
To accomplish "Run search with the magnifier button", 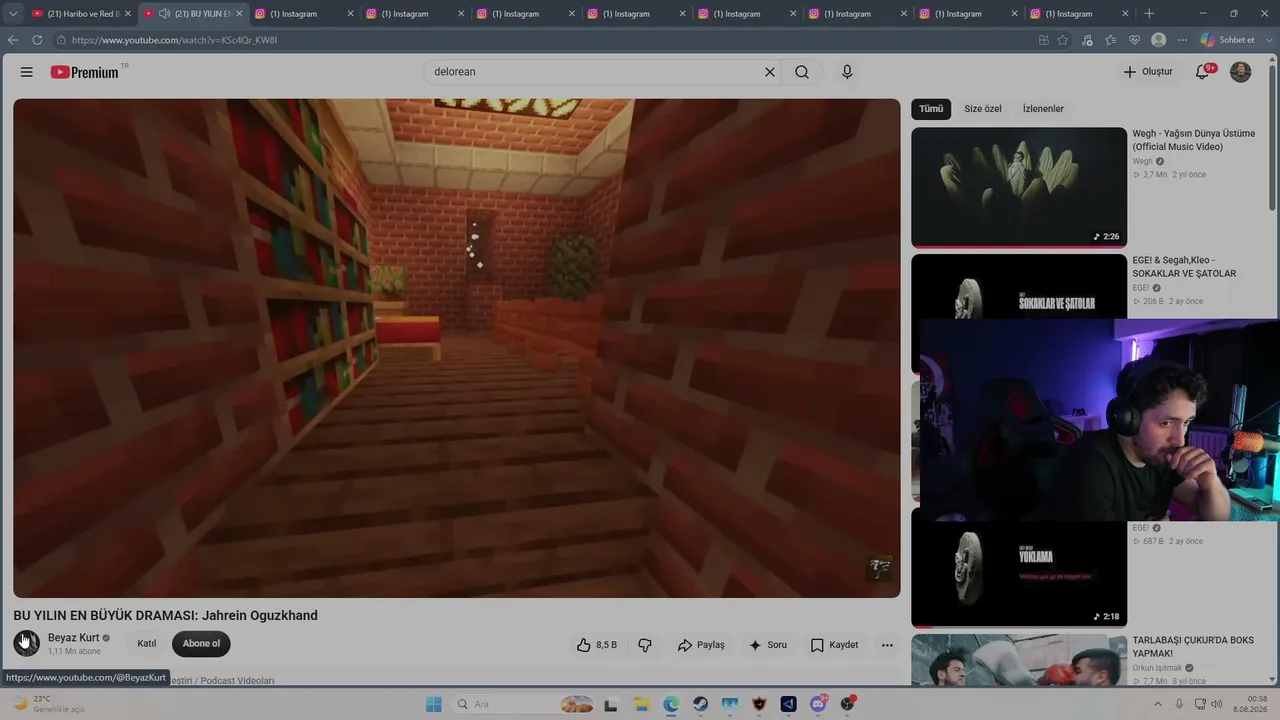I will point(802,72).
